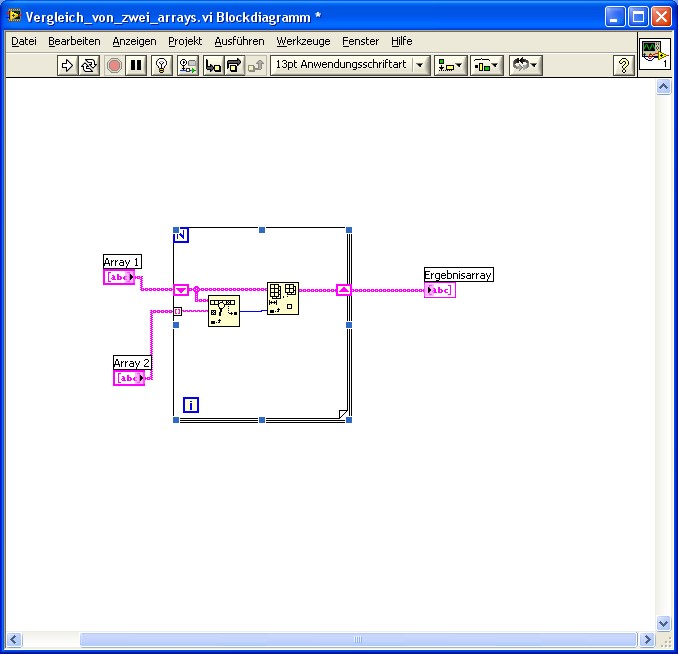The image size is (678, 654).
Task: Toggle Retain Wire Values button
Action: tap(188, 65)
